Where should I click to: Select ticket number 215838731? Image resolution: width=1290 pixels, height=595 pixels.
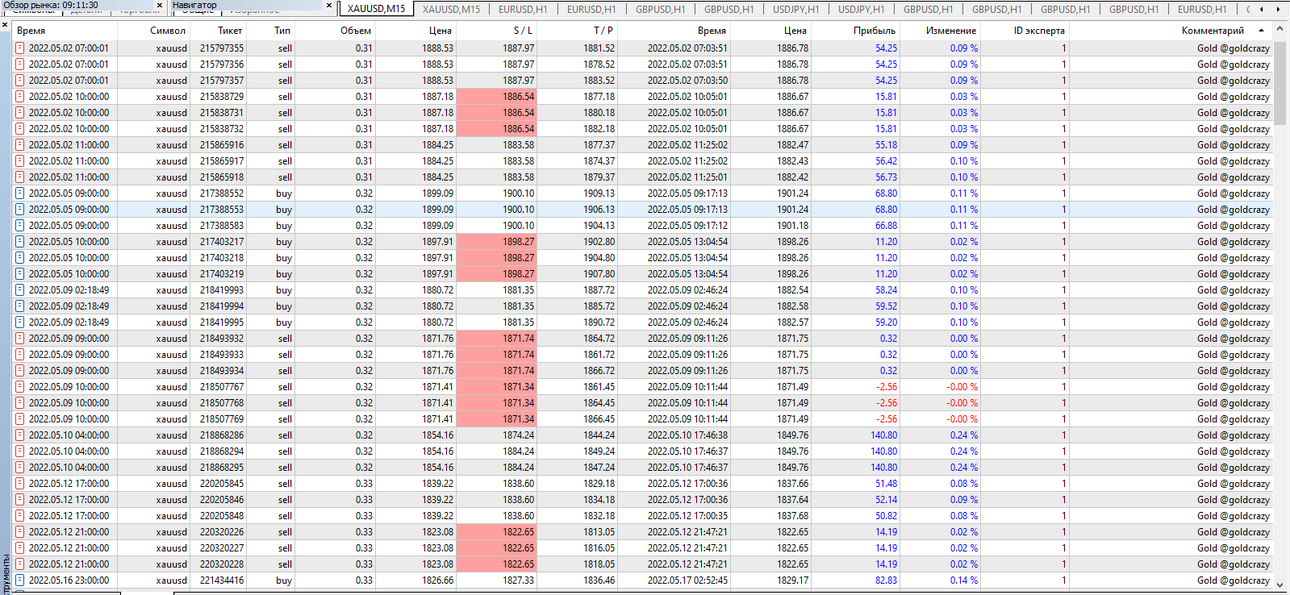click(x=222, y=113)
